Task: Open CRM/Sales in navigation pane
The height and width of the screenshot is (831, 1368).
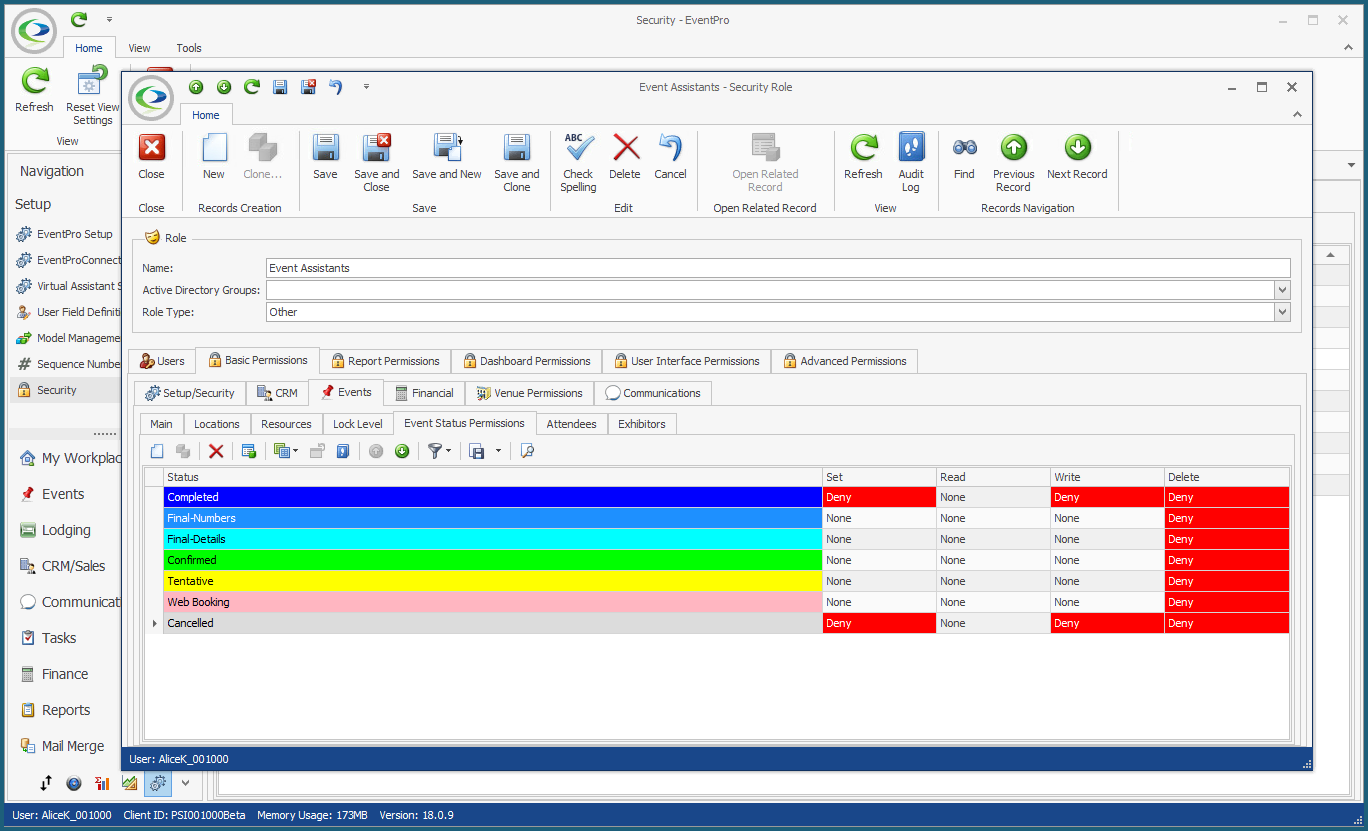Action: tap(73, 566)
